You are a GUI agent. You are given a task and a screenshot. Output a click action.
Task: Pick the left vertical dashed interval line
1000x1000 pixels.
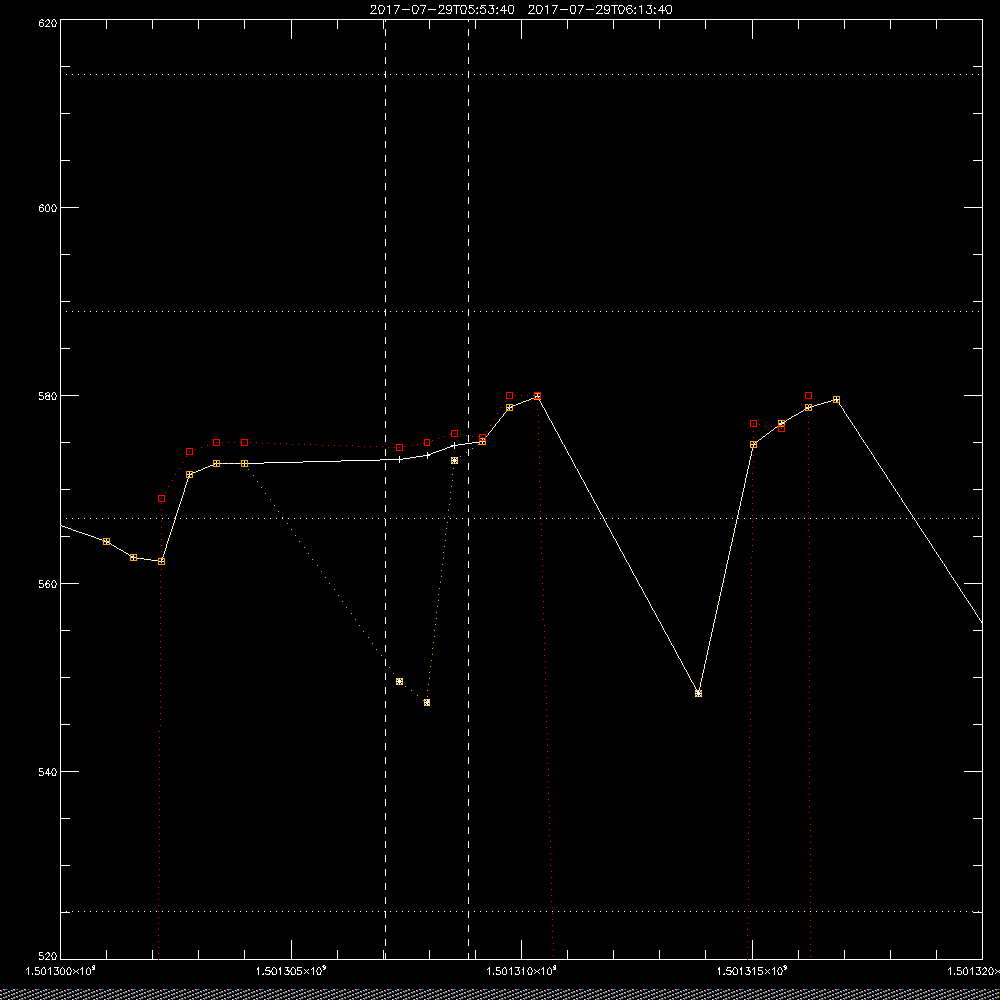pos(385,489)
